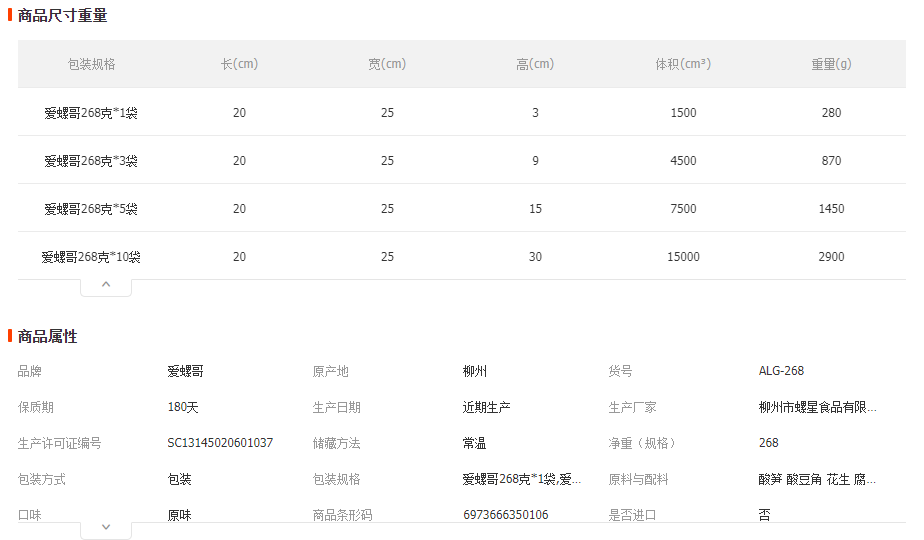The image size is (924, 540).
Task: Click the manufacturer value 柳州市螺星食品有限...
Action: click(x=818, y=407)
